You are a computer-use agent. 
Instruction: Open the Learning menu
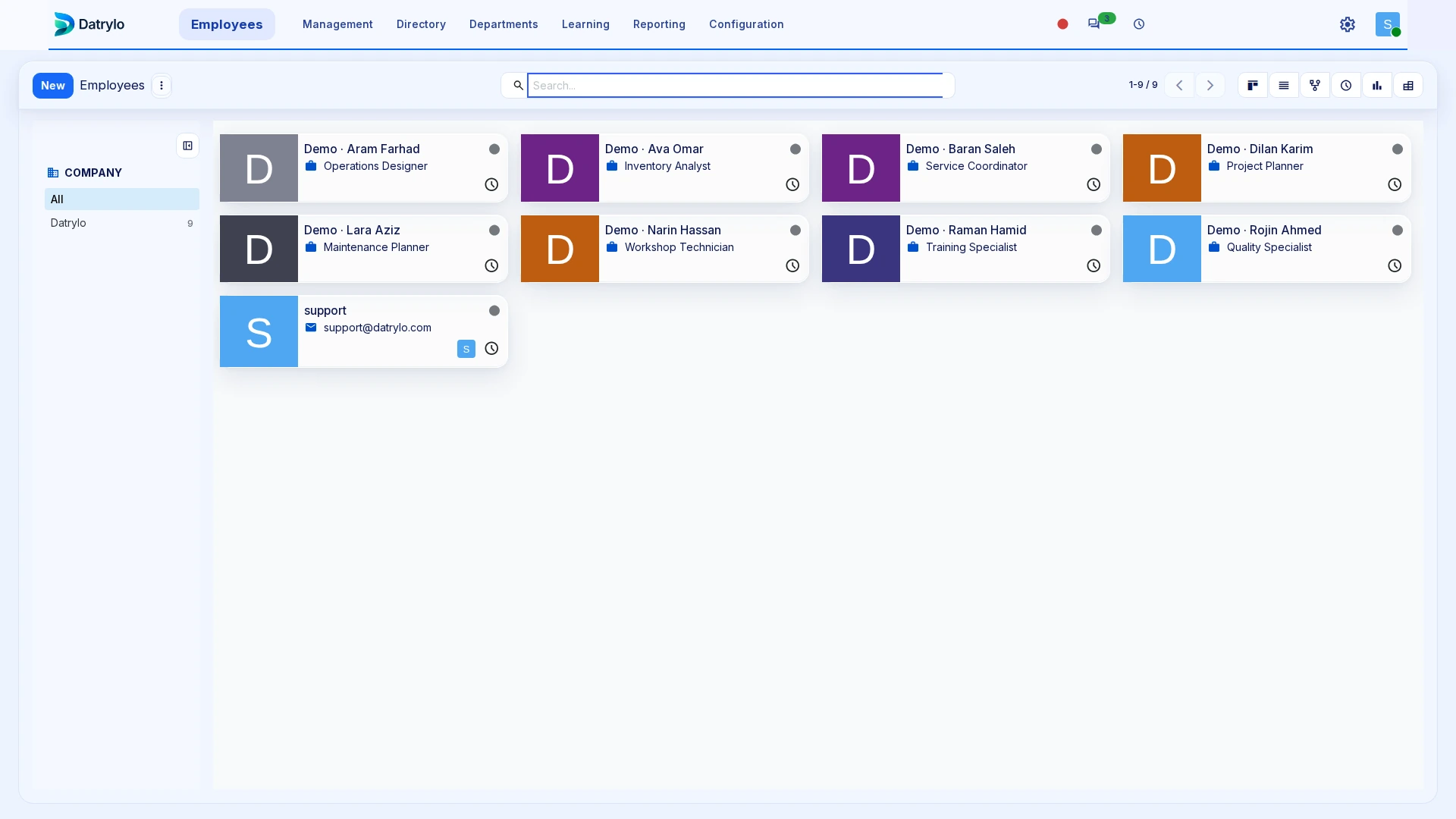click(585, 24)
